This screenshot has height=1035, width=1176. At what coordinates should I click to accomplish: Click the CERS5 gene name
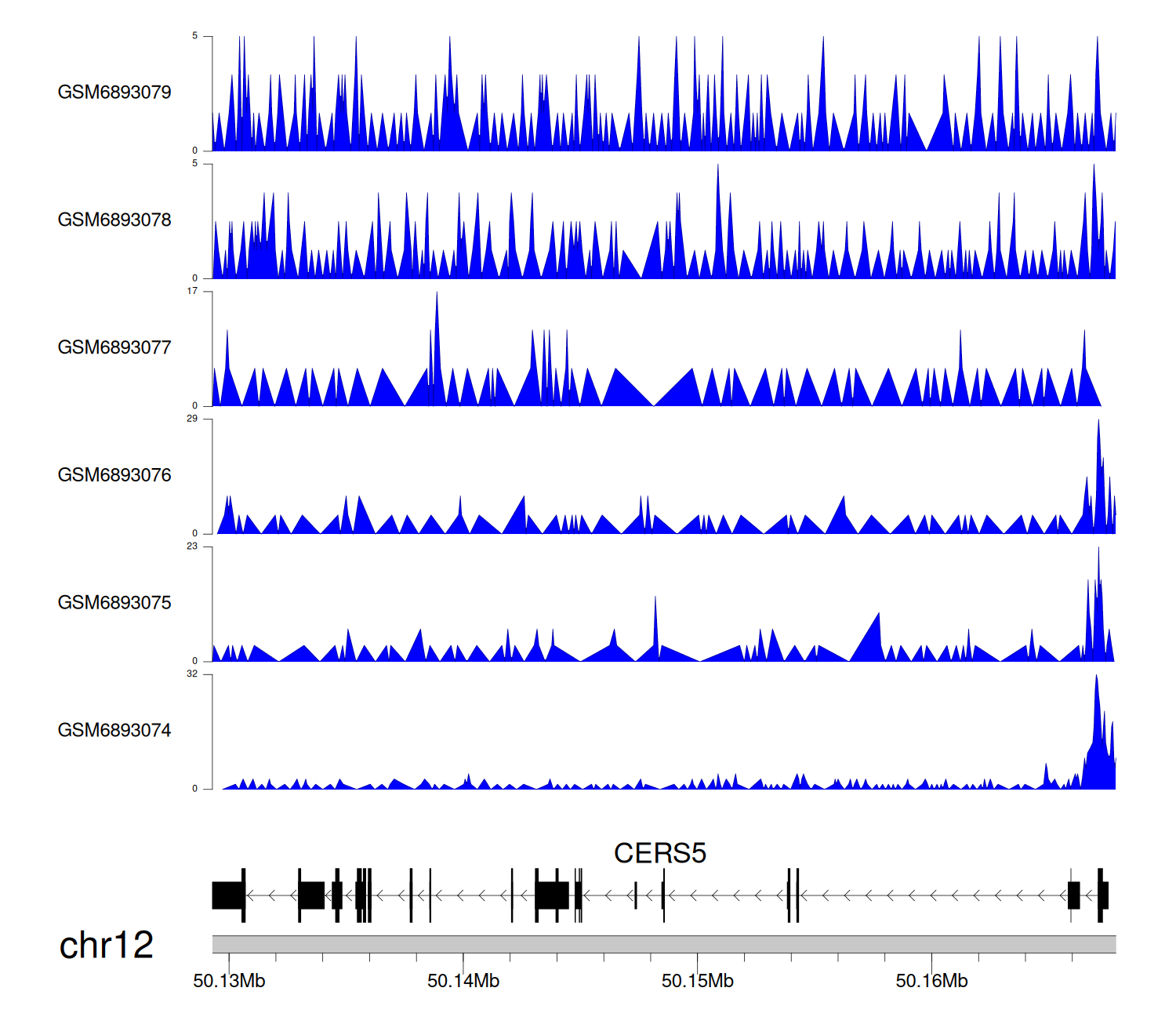[x=659, y=853]
